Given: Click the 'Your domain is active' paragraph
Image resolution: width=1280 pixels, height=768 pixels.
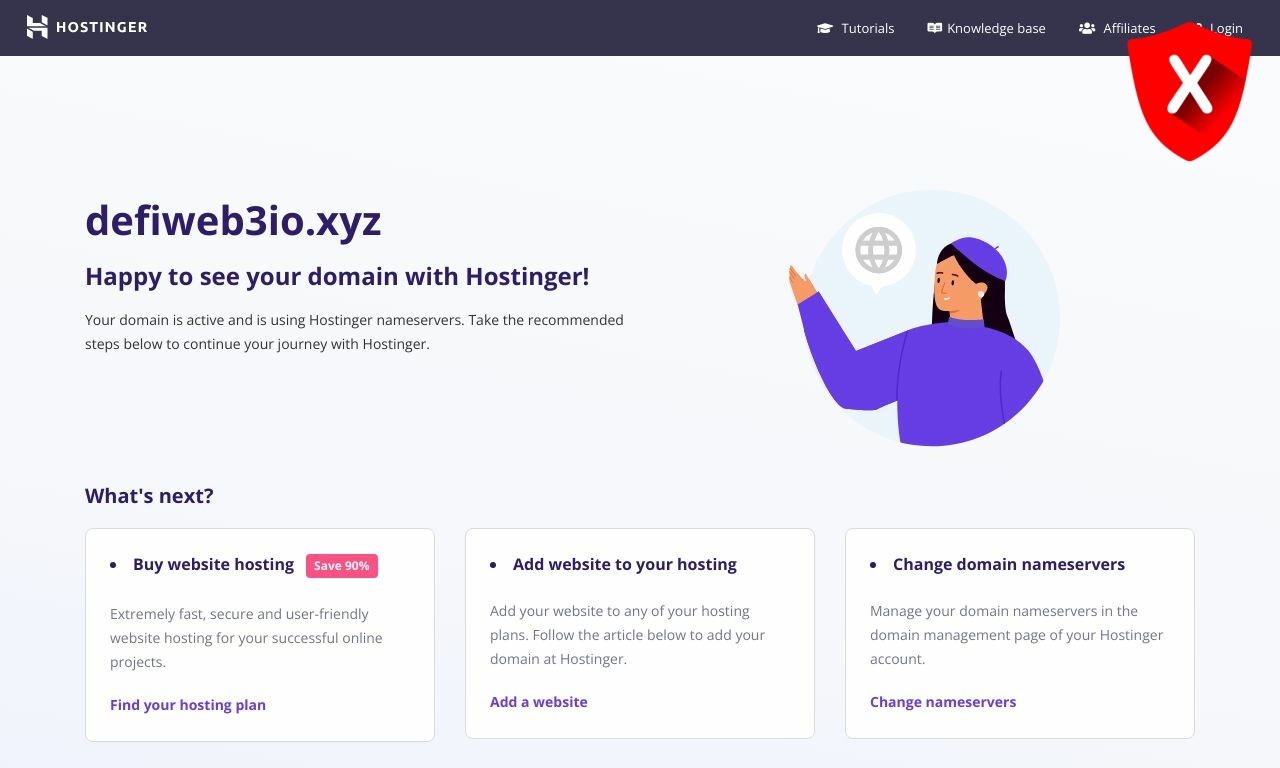Looking at the screenshot, I should (354, 332).
